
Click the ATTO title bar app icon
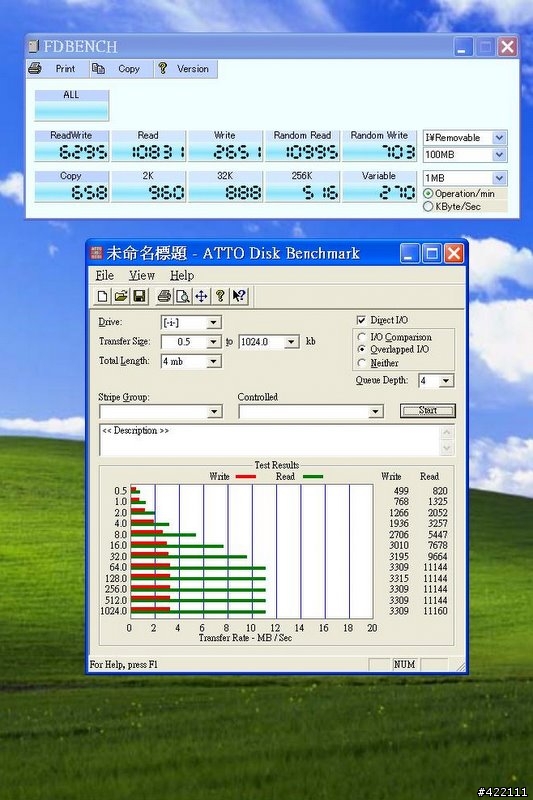(96, 253)
